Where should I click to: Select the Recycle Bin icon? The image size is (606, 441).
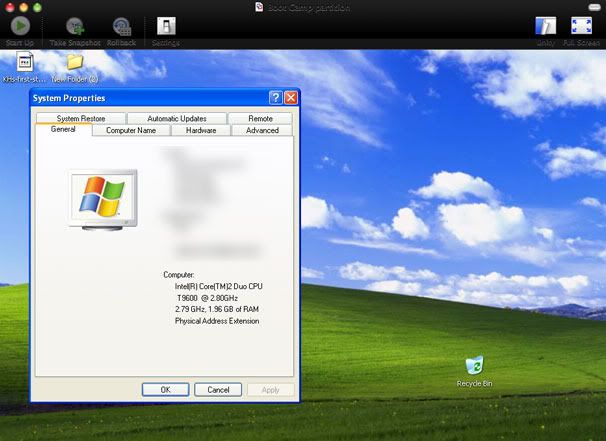[475, 365]
